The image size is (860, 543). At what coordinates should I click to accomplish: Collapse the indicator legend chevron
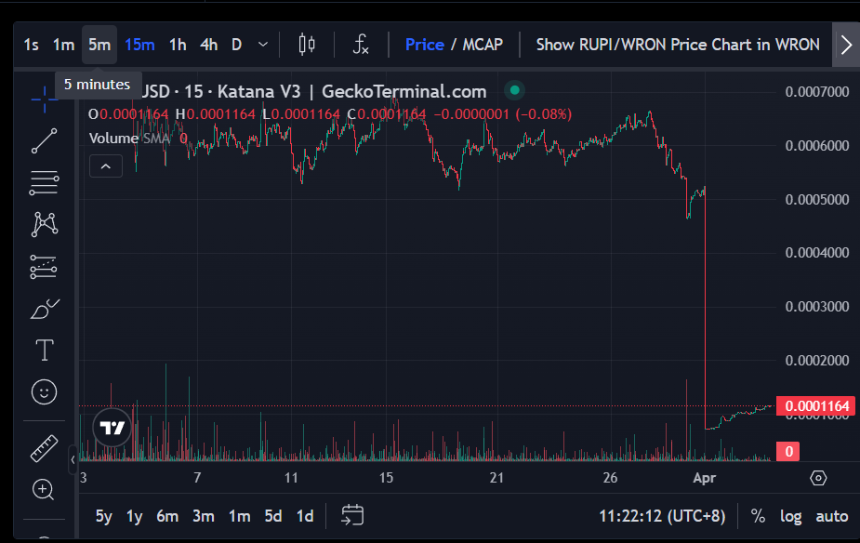(105, 166)
